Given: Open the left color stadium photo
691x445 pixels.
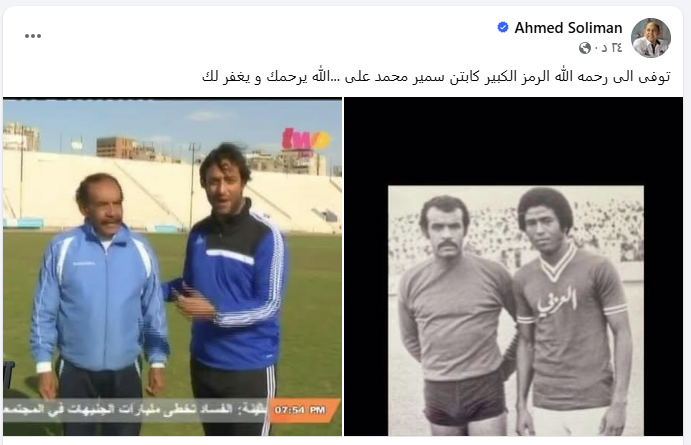Looking at the screenshot, I should point(172,267).
